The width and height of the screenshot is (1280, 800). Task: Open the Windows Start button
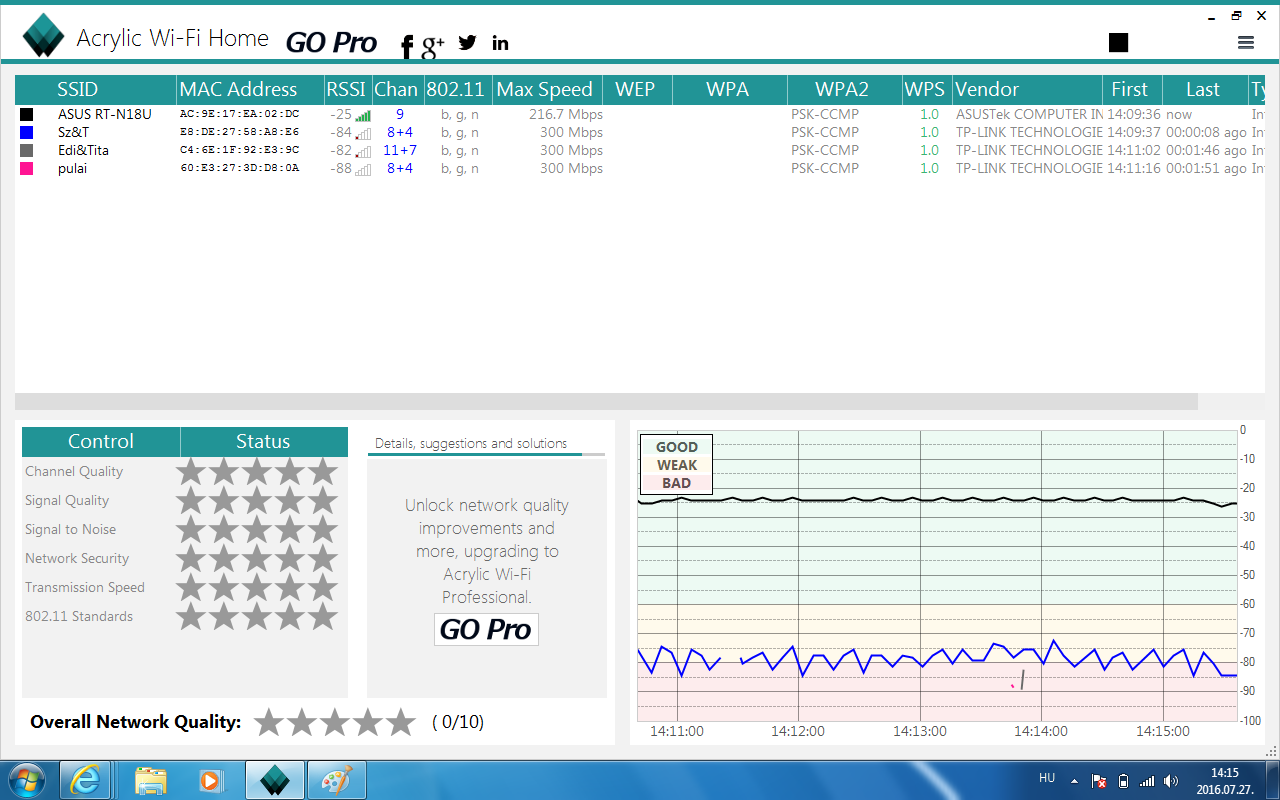(x=25, y=779)
